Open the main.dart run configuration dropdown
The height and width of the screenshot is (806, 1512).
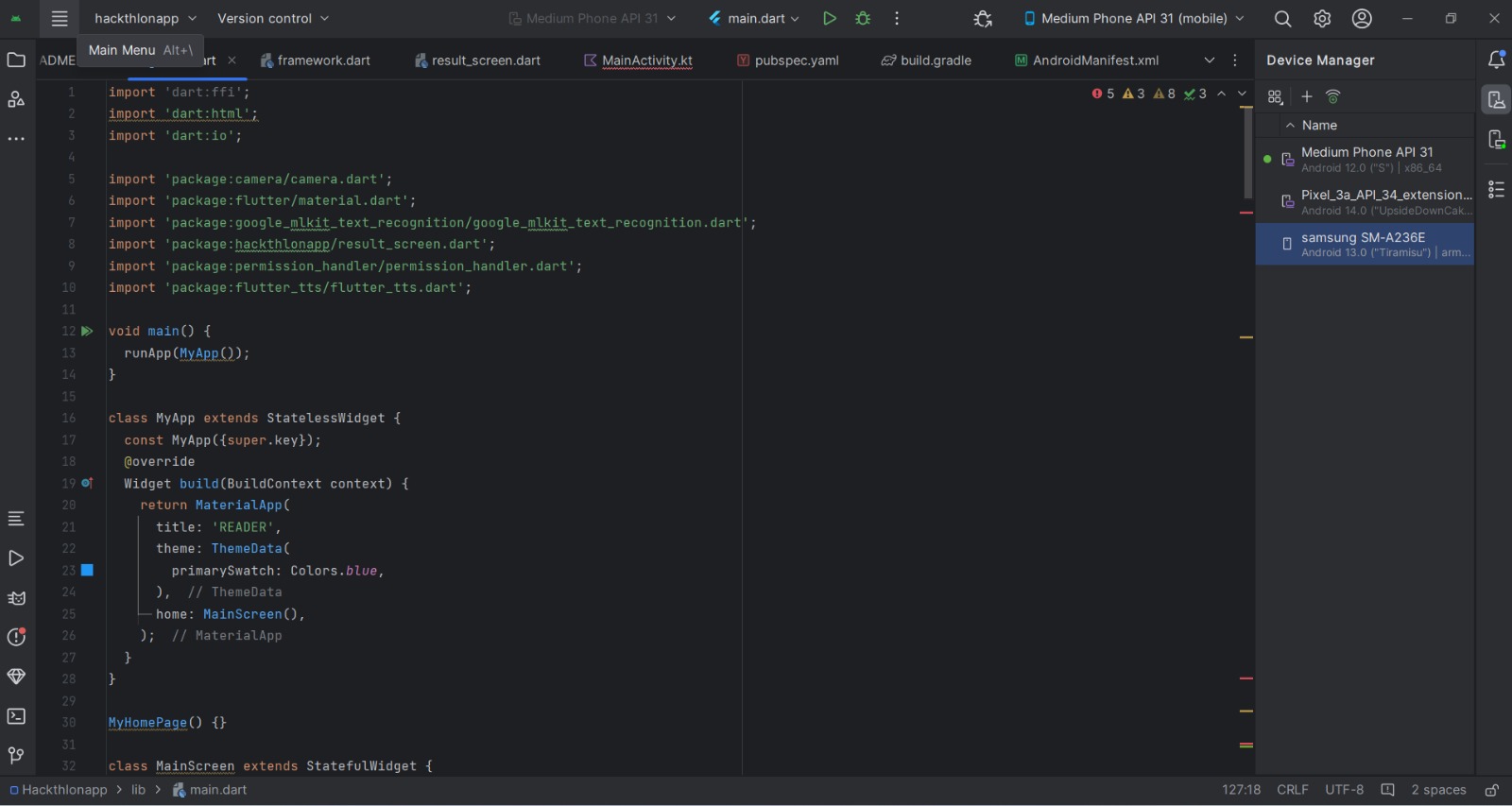pyautogui.click(x=755, y=18)
